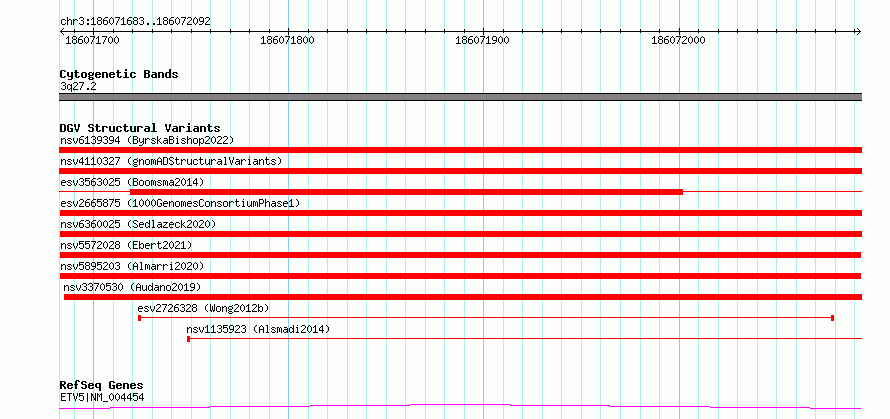Click ruler position 186071800
Screen dimensions: 890x419
click(x=287, y=40)
